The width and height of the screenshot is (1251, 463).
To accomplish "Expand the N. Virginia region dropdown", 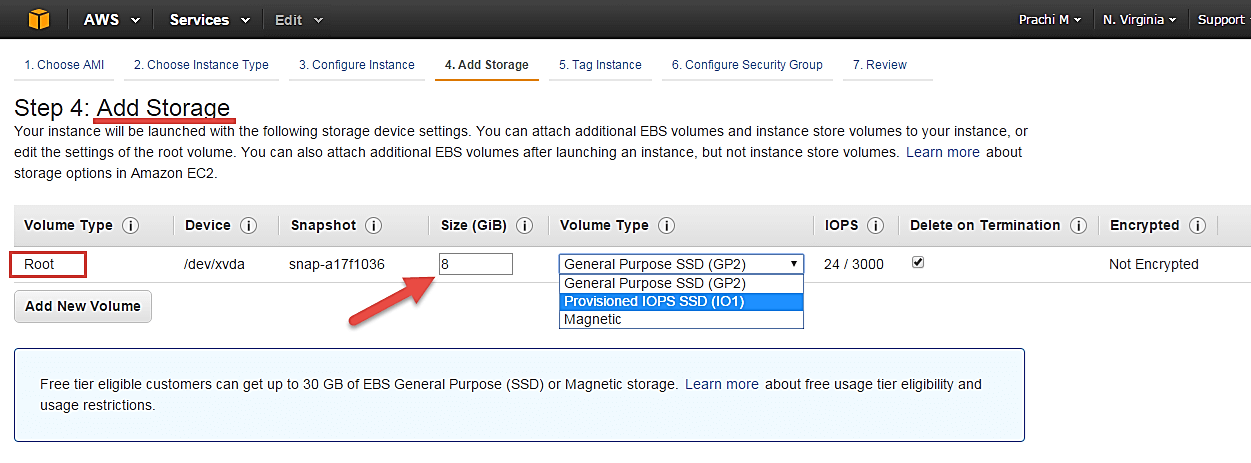I will 1145,19.
